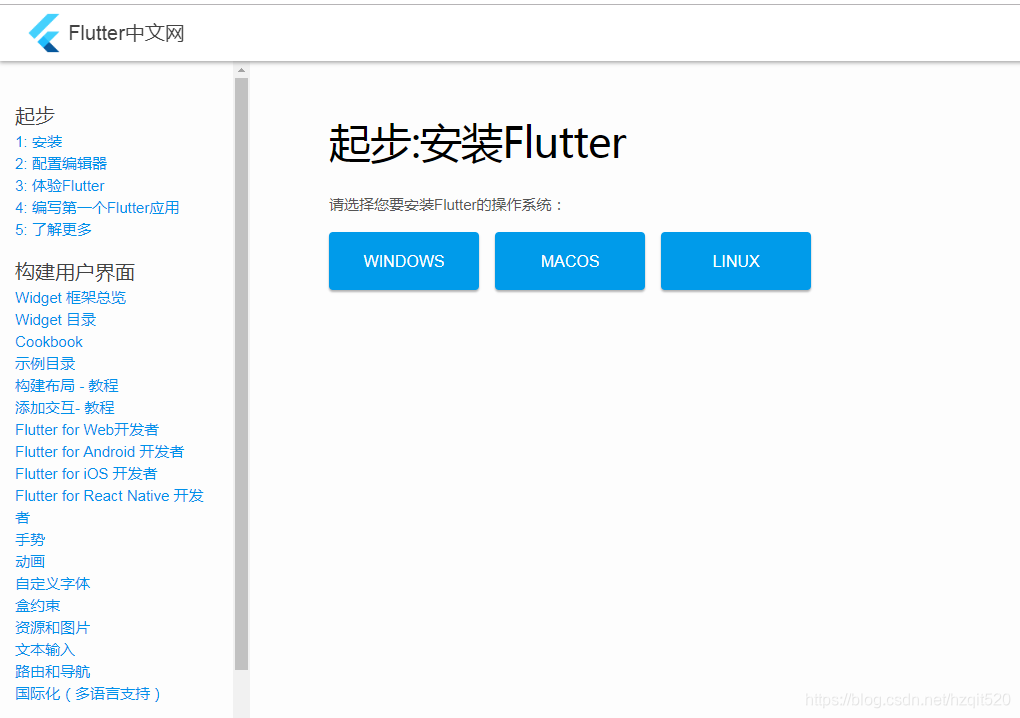
Task: Open the Flutter中文网 site title
Action: (126, 33)
